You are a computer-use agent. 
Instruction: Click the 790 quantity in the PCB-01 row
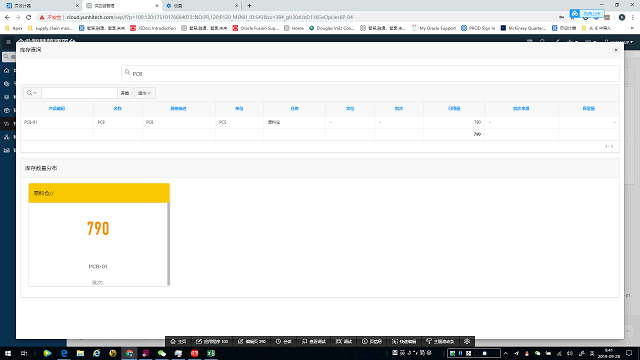point(477,122)
